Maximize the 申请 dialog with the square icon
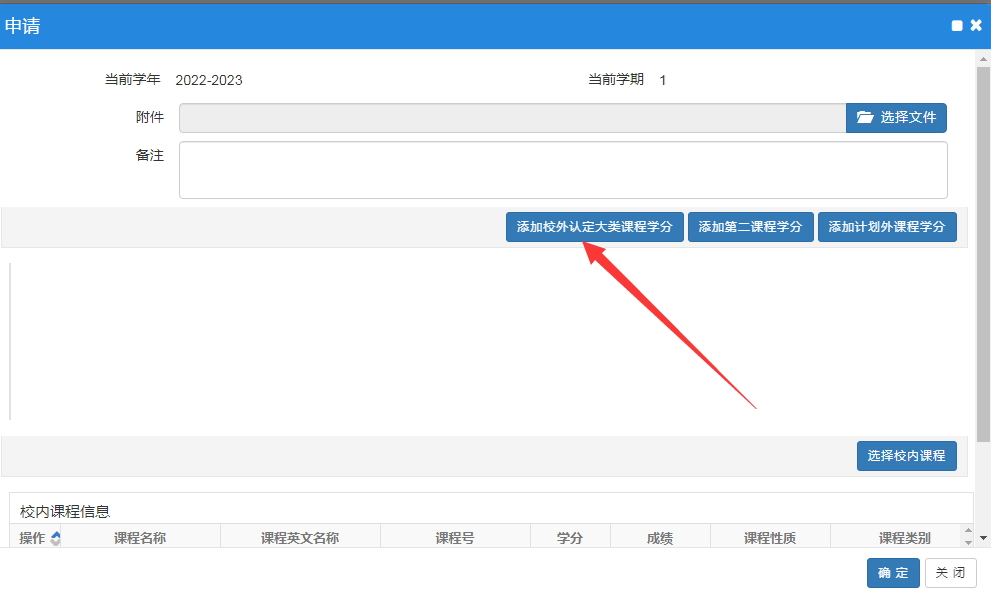Screen dimensions: 991x593 click(957, 25)
